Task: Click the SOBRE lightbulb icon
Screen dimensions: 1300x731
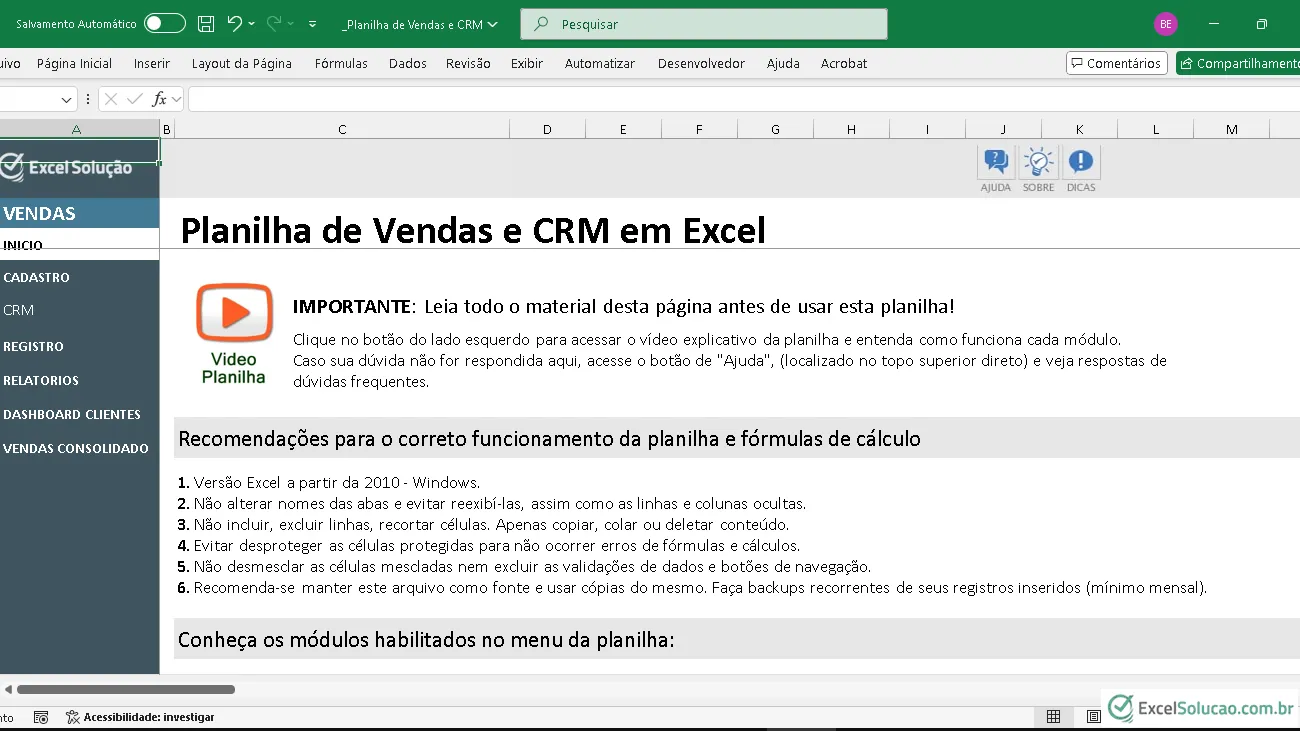Action: pos(1038,162)
